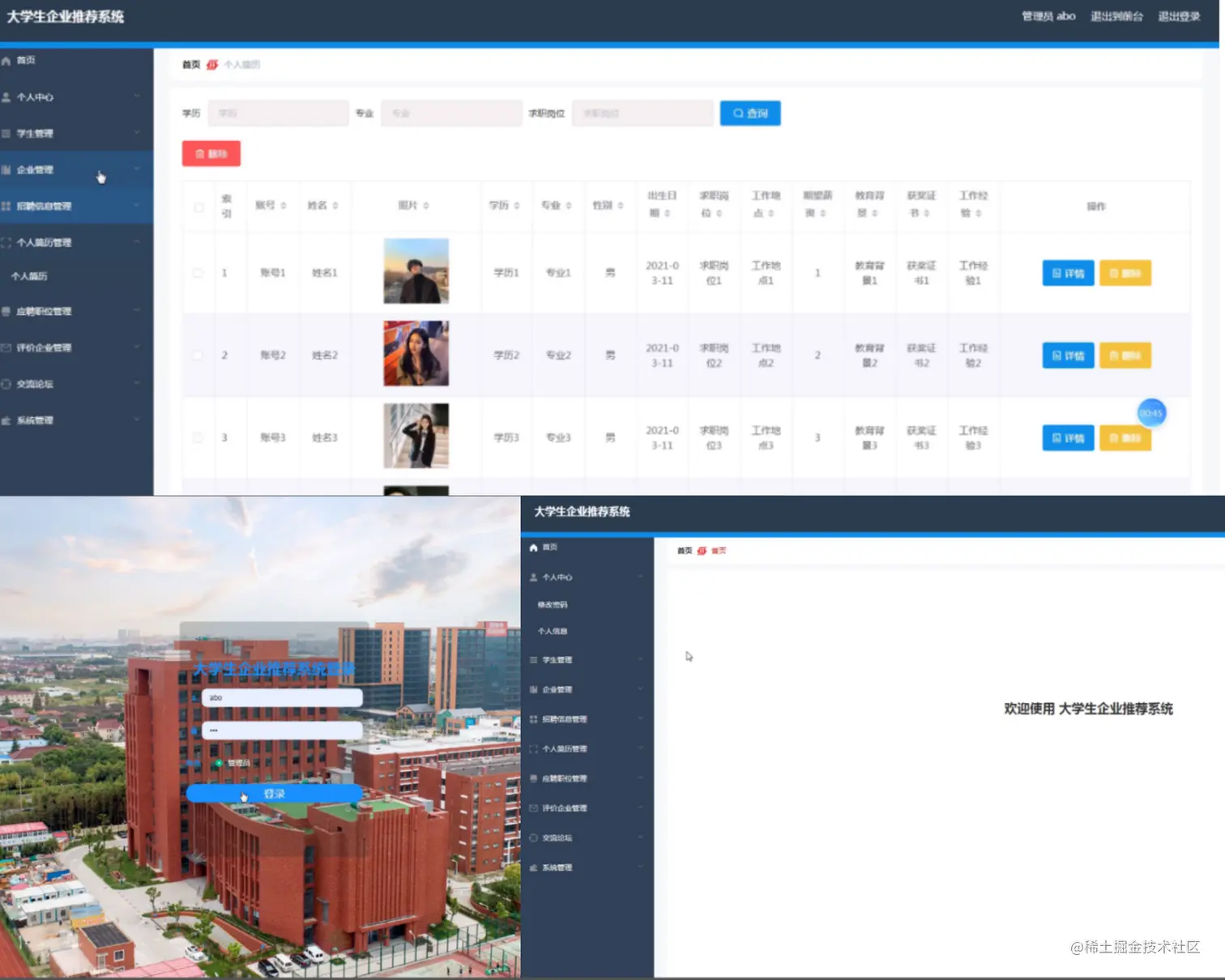
Task: Click 学生管理 list icon in top panel
Action: (6, 134)
